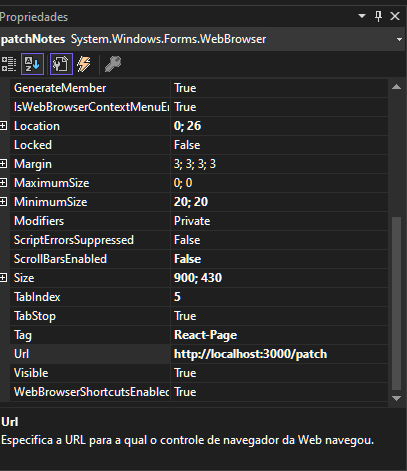
Task: Click the Property Pages wrench icon
Action: click(113, 64)
